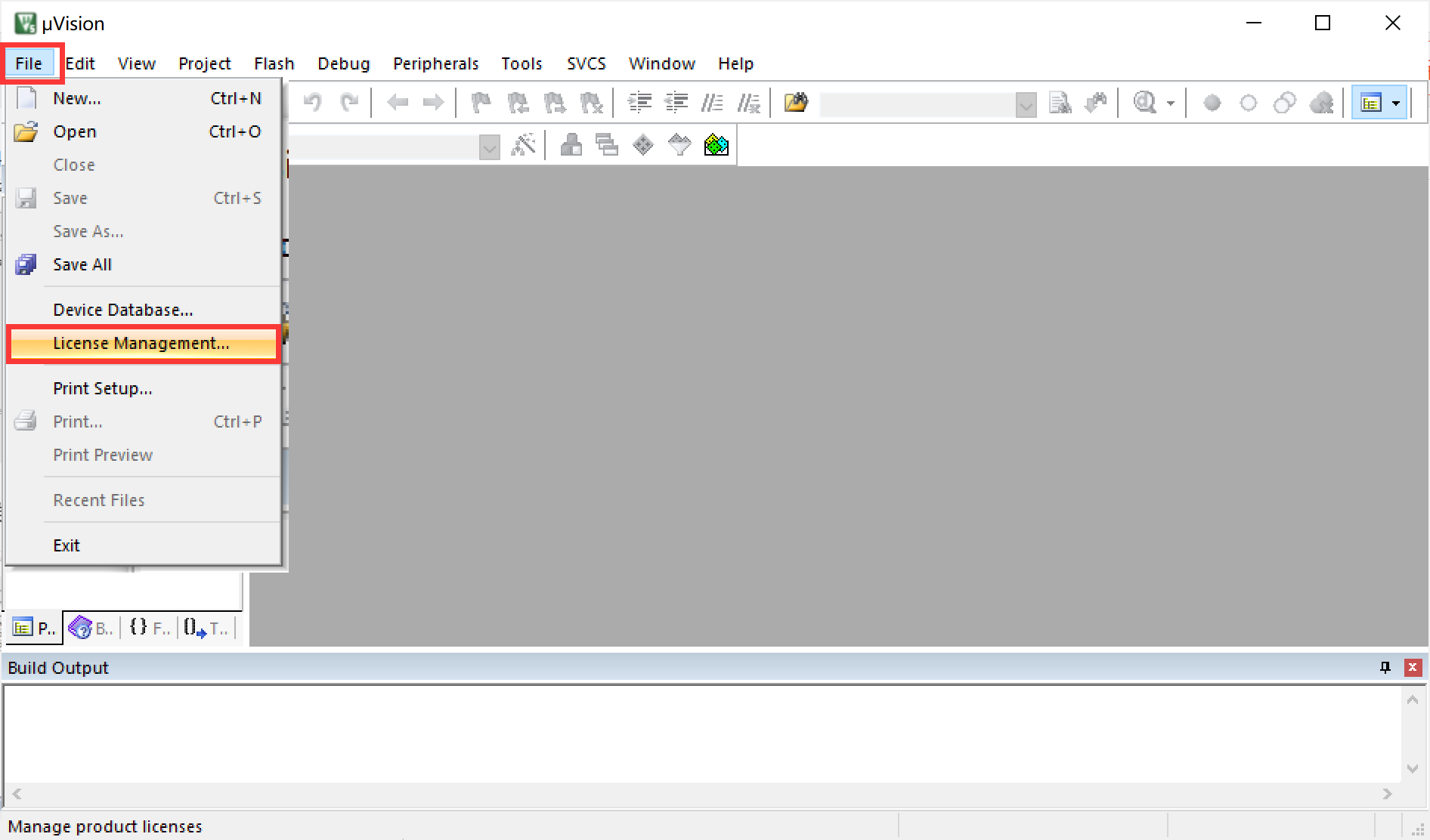Navigate forwards with the right arrow icon
This screenshot has height=840, width=1430.
point(434,102)
